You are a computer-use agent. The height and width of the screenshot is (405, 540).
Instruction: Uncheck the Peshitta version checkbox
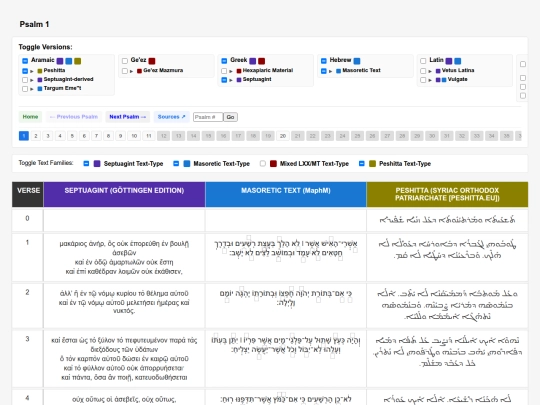pos(25,71)
